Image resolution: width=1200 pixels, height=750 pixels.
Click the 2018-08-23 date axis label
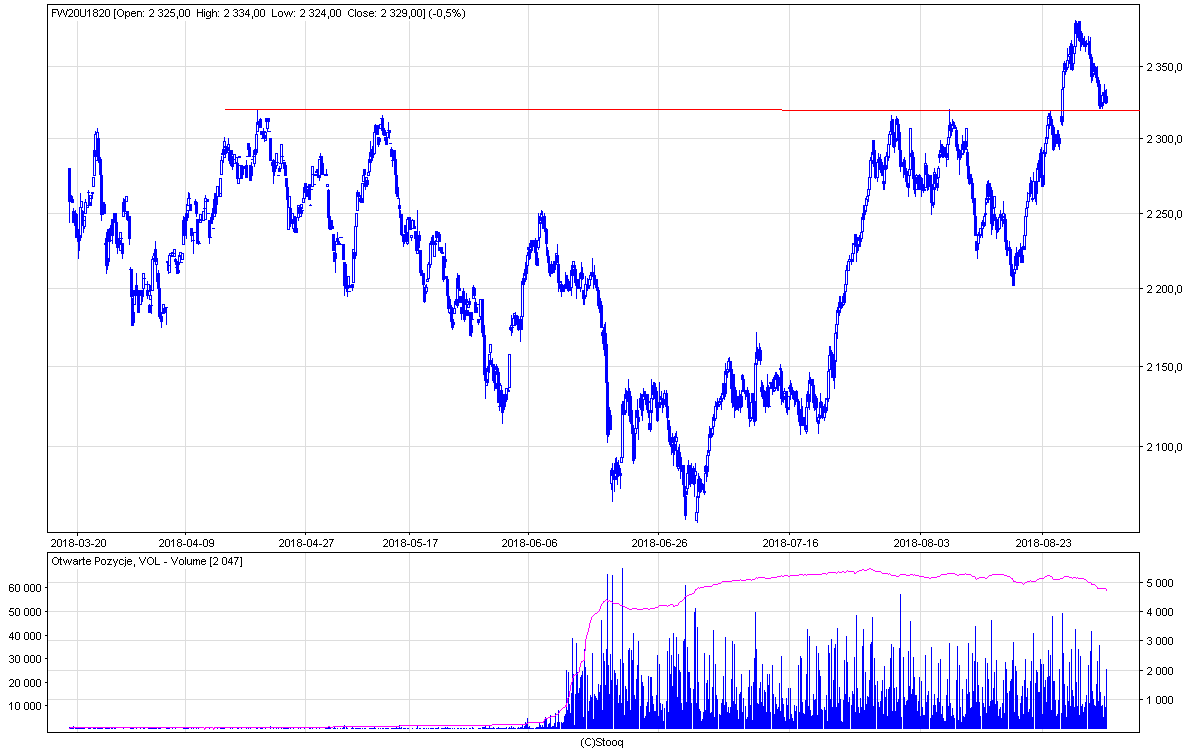[x=1043, y=543]
